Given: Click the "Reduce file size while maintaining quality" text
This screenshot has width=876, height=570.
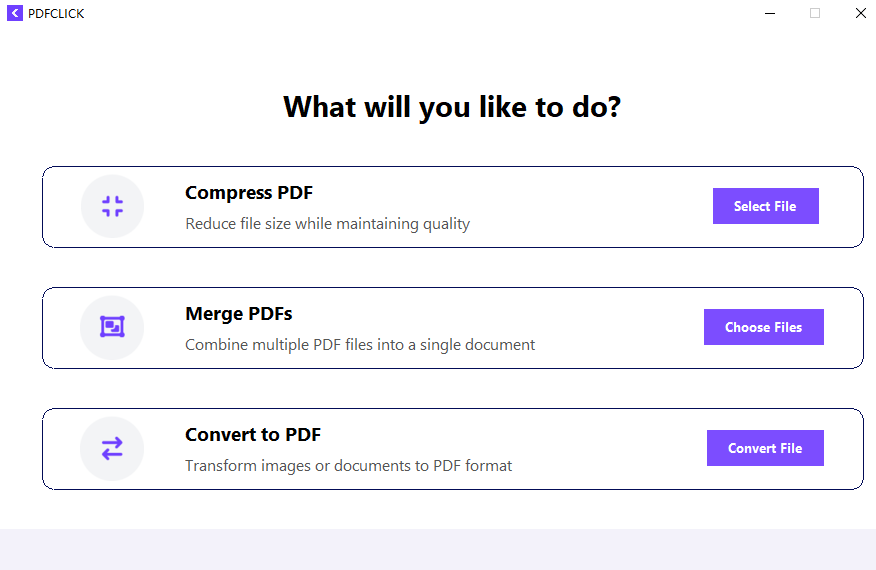Looking at the screenshot, I should click(x=327, y=224).
